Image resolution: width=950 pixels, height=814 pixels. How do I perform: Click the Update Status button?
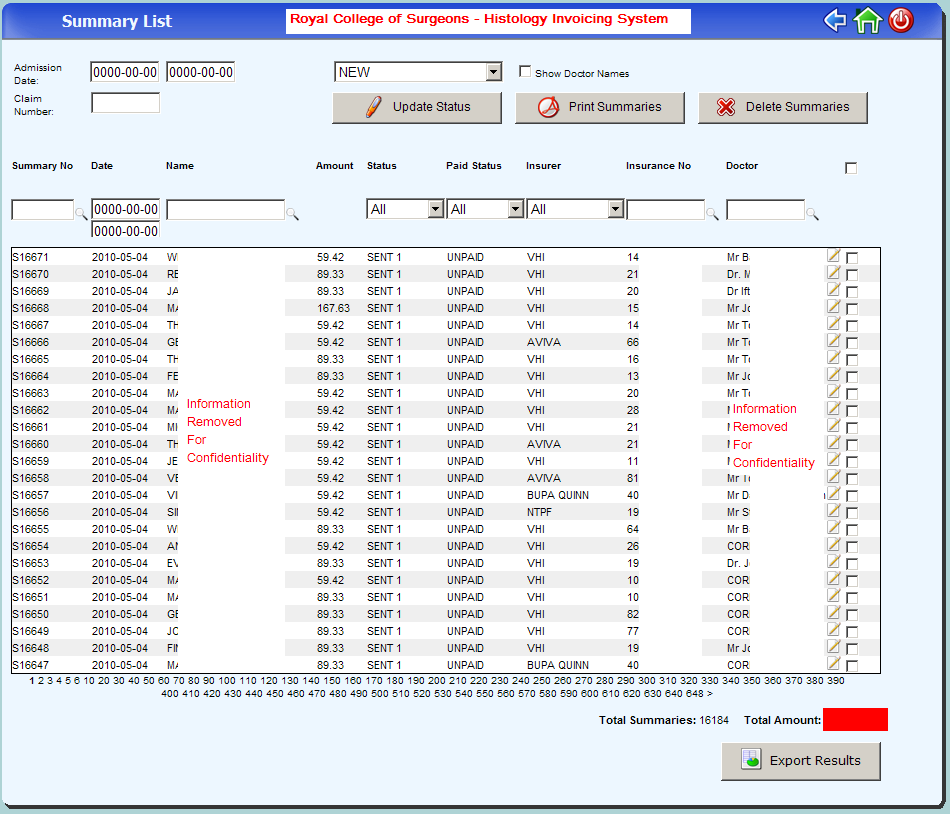(x=417, y=107)
